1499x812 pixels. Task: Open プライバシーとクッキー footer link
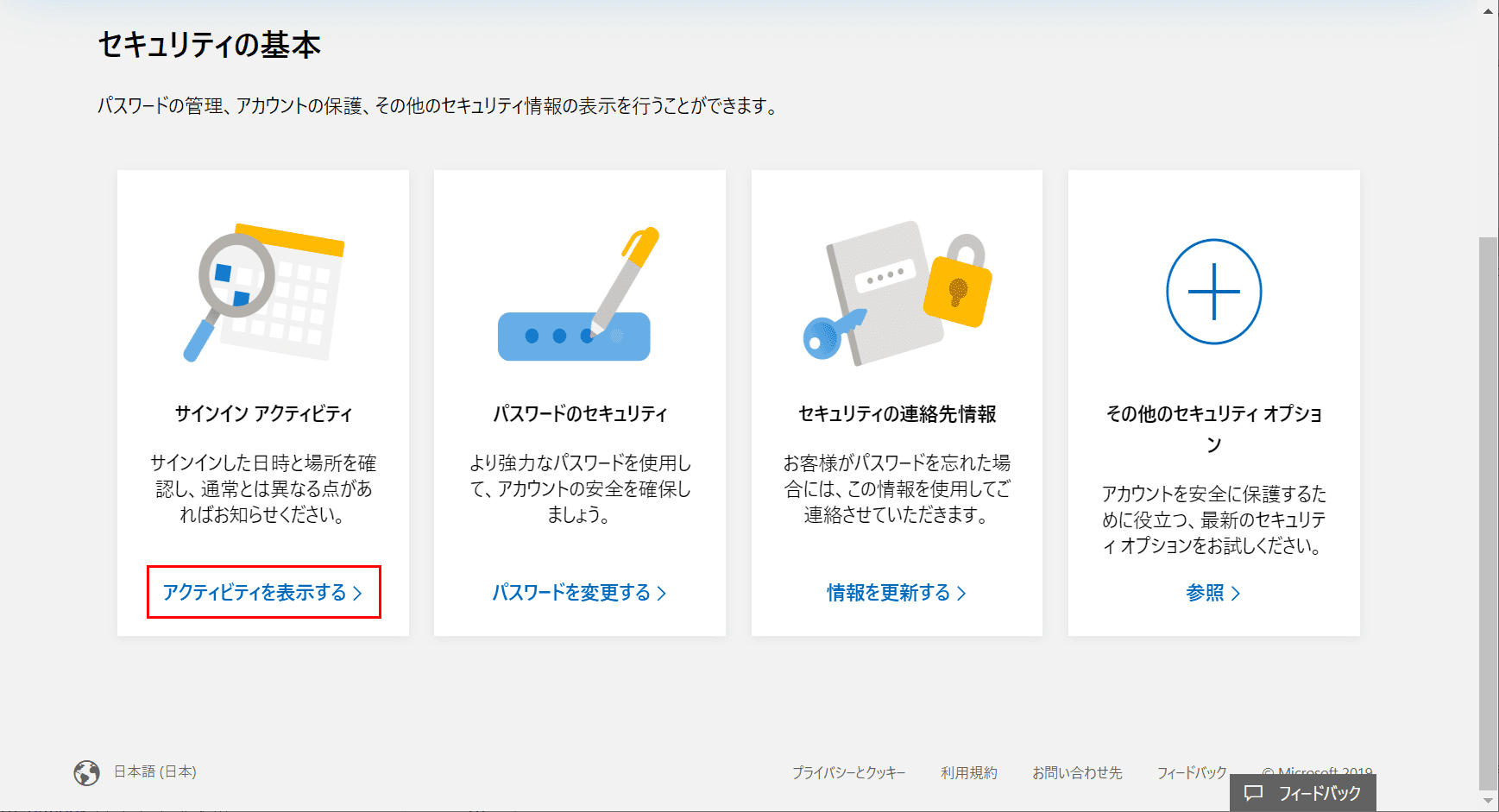click(x=848, y=772)
